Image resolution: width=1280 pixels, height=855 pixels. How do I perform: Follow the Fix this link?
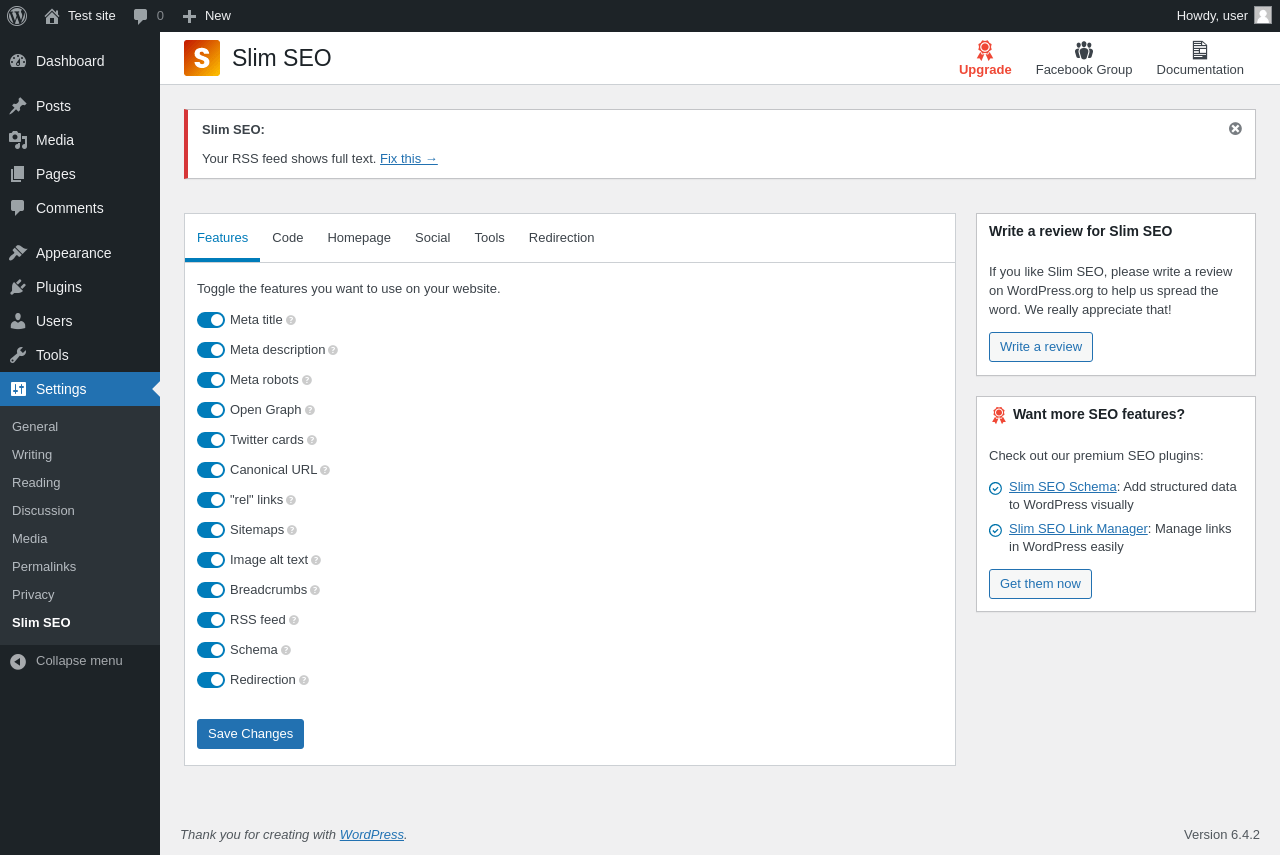coord(408,158)
